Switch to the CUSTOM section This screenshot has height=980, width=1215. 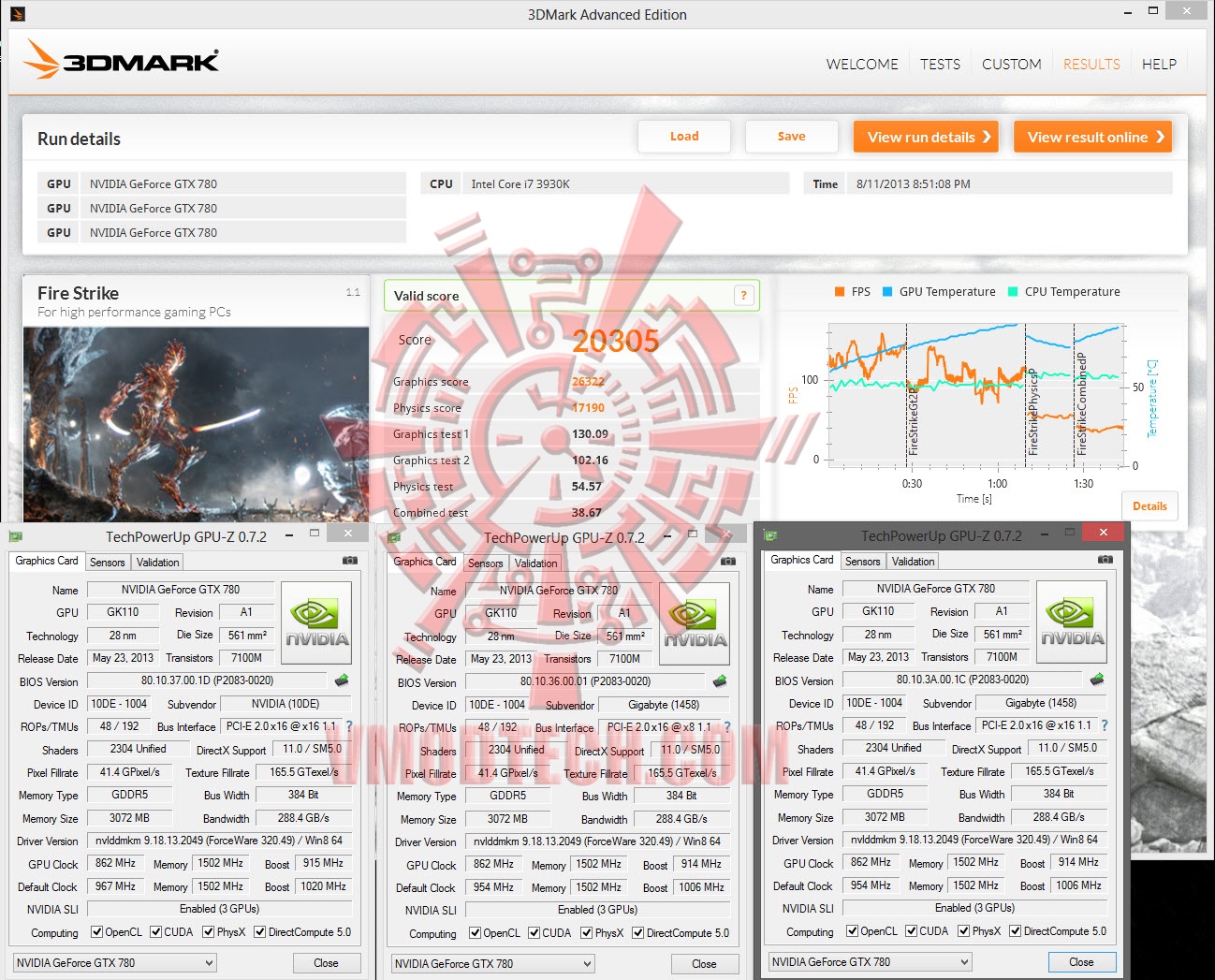1011,64
